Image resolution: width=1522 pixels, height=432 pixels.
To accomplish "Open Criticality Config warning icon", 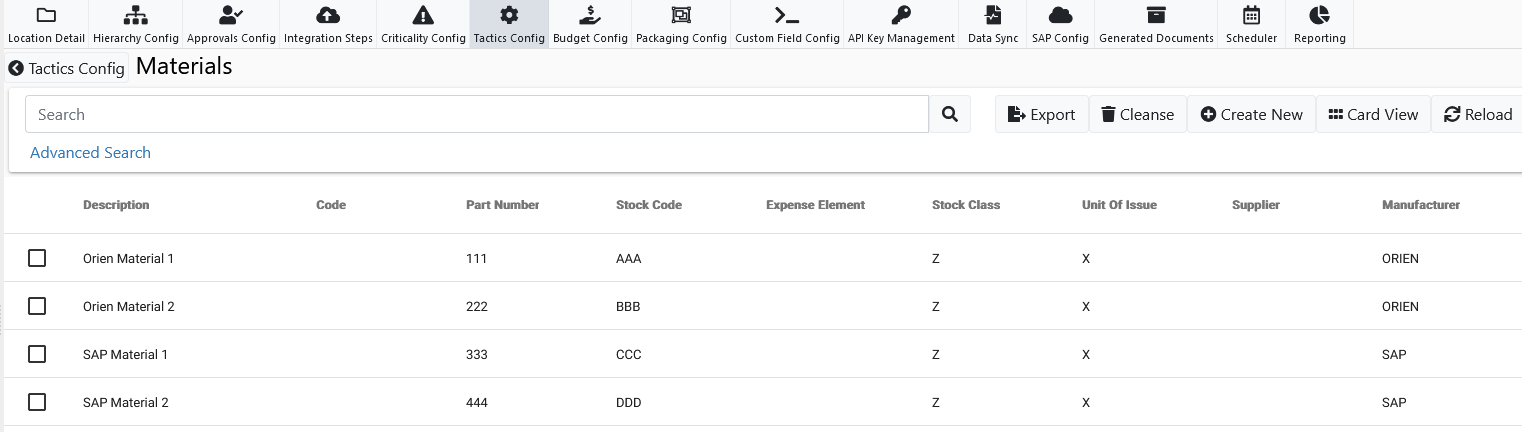I will 423,16.
